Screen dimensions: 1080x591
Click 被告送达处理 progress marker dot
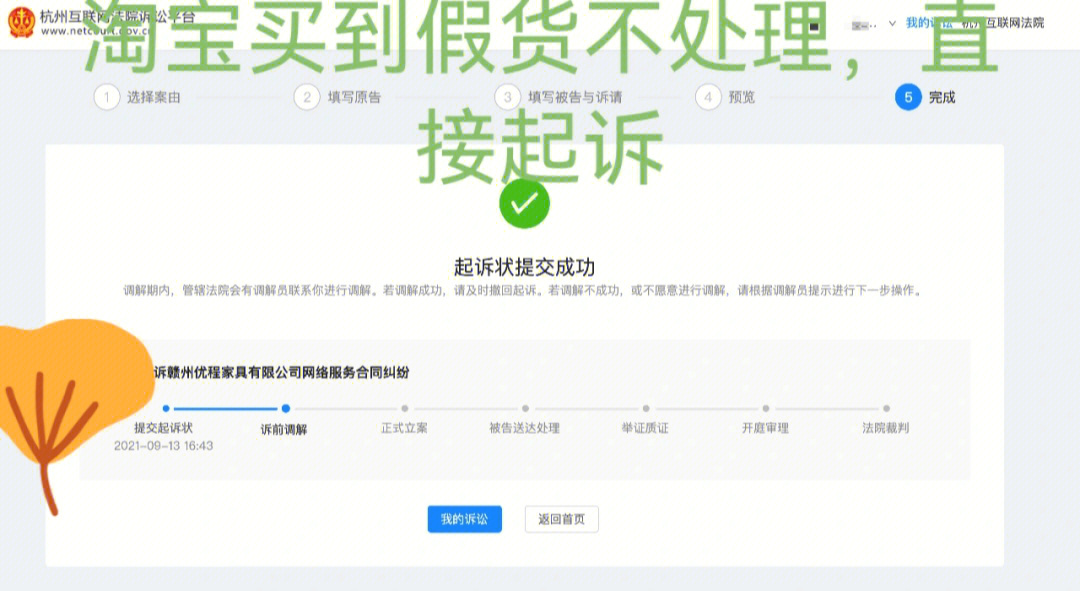point(526,408)
